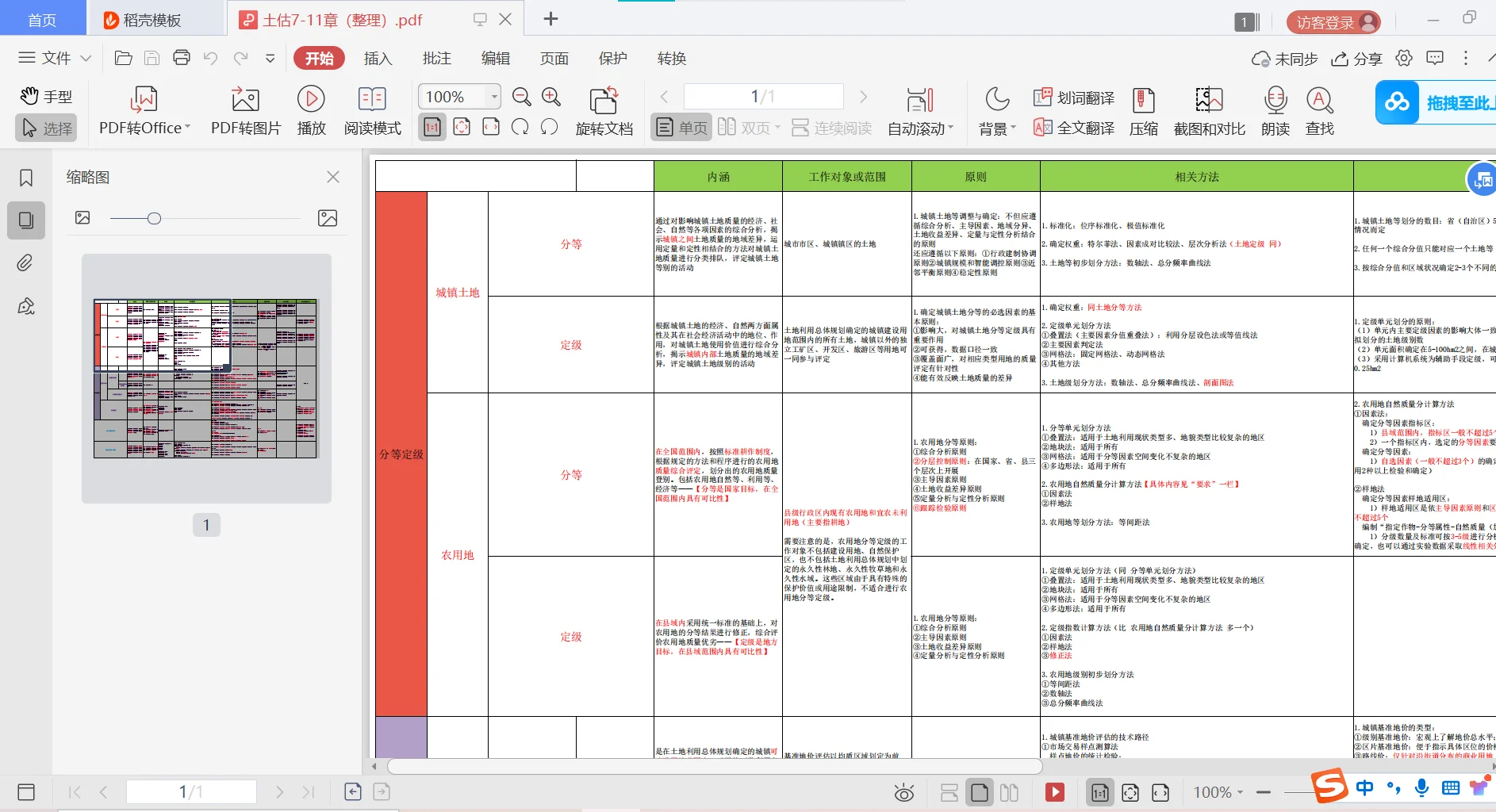
Task: Open the 编辑 ribbon tab
Action: pos(495,58)
